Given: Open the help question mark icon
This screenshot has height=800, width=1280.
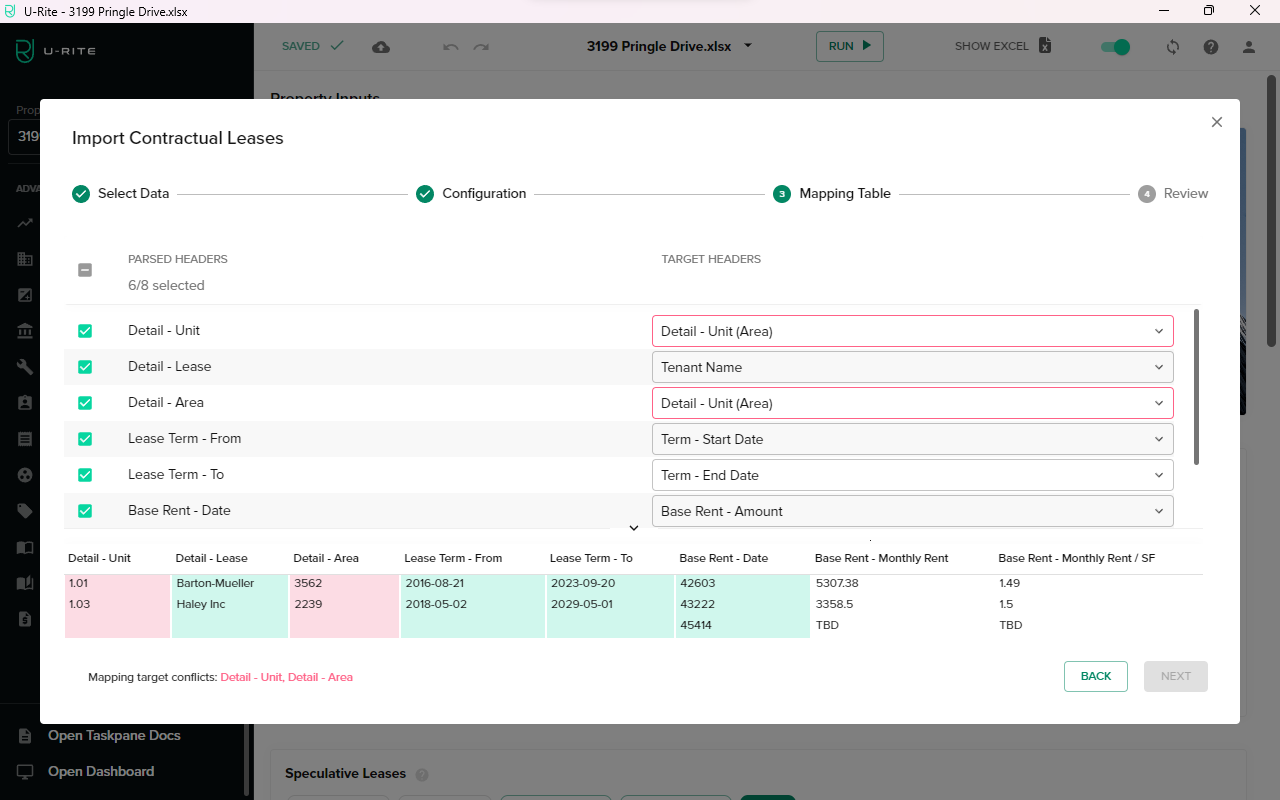Looking at the screenshot, I should pyautogui.click(x=1210, y=46).
